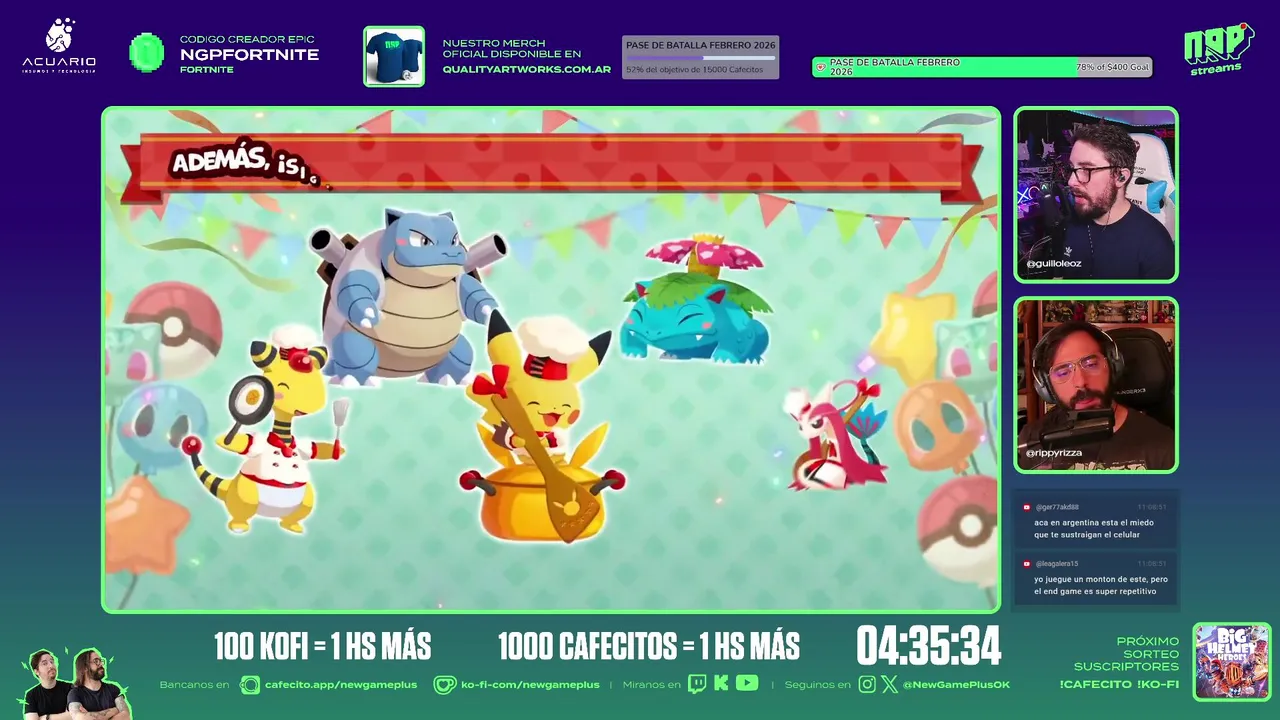The image size is (1280, 720).
Task: Click the Big Helmet Heroes giveaway thumbnail
Action: click(x=1232, y=662)
